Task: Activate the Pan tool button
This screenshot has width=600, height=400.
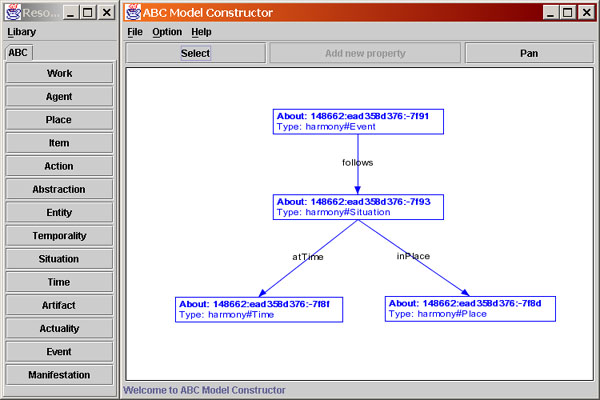Action: [x=529, y=53]
